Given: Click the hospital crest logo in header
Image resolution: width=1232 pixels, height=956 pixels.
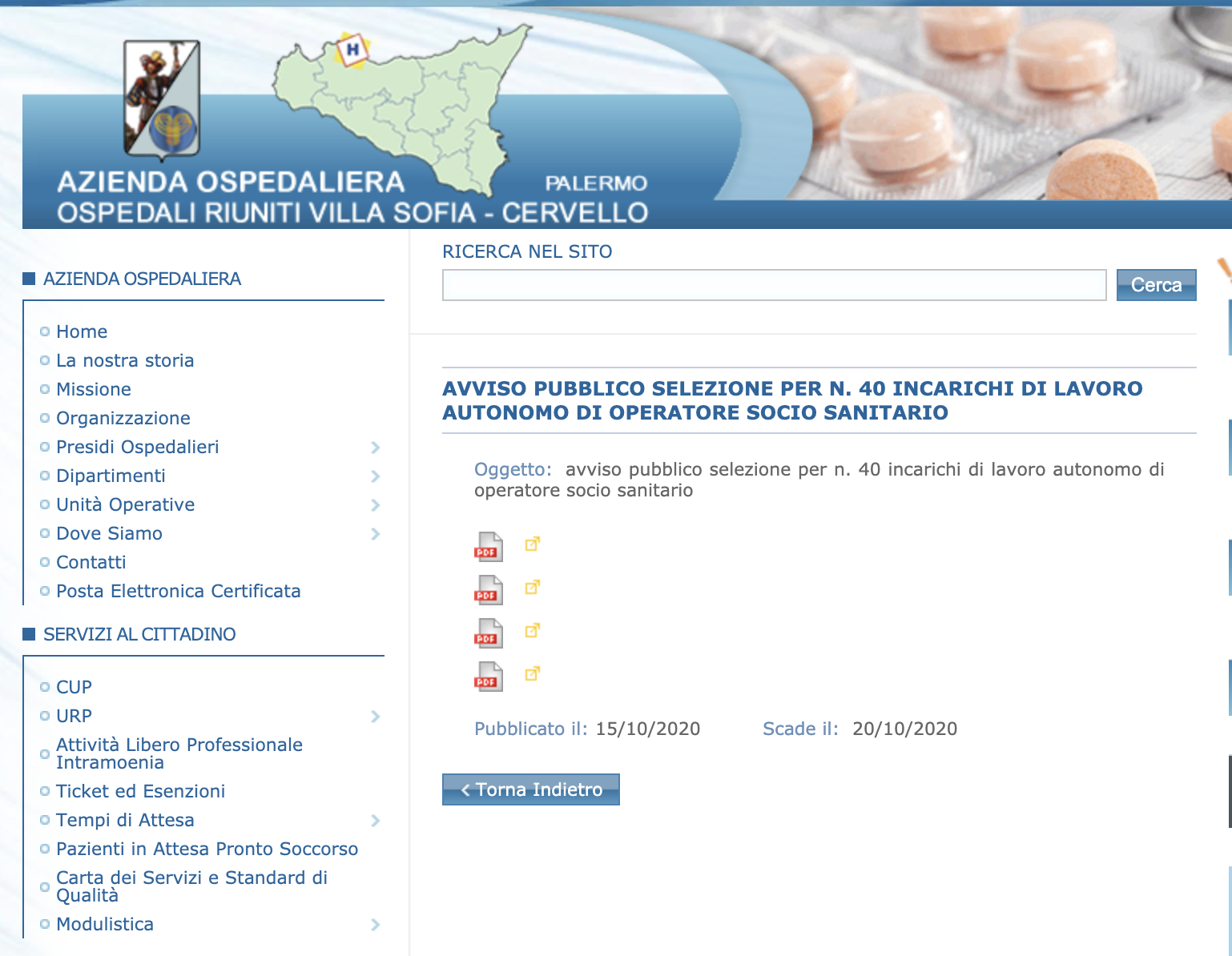Looking at the screenshot, I should 162,99.
